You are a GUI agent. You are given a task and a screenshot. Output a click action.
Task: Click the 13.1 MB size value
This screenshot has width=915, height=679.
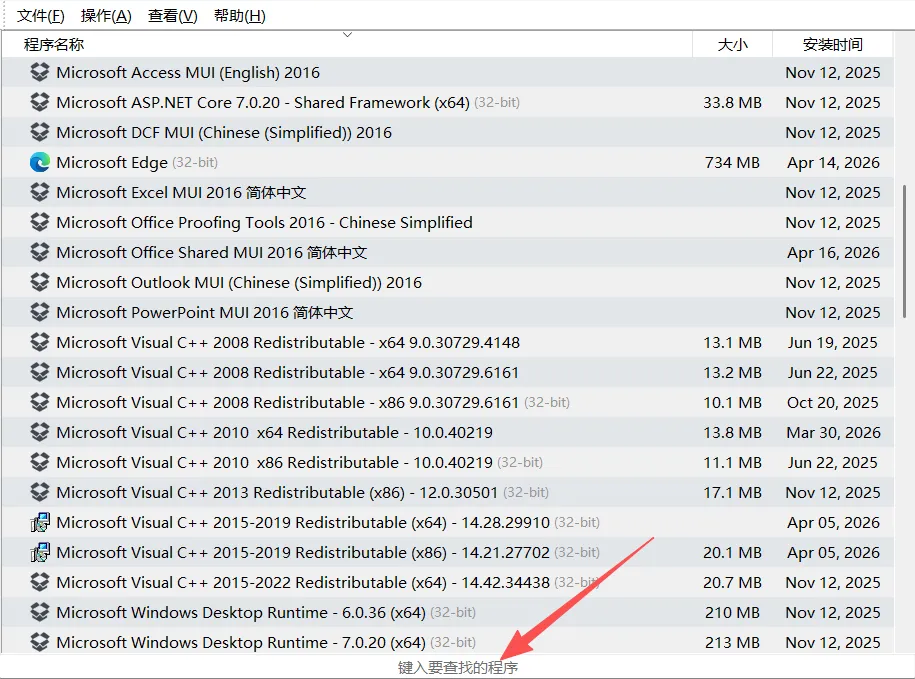click(732, 342)
